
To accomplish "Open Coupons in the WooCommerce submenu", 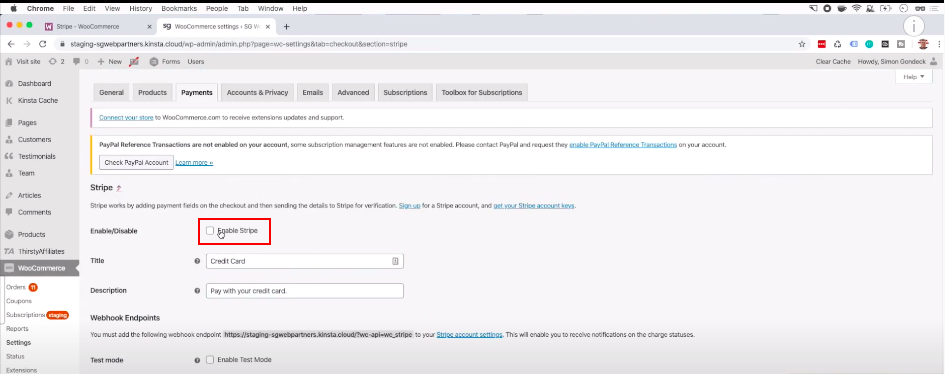I will pyautogui.click(x=19, y=301).
